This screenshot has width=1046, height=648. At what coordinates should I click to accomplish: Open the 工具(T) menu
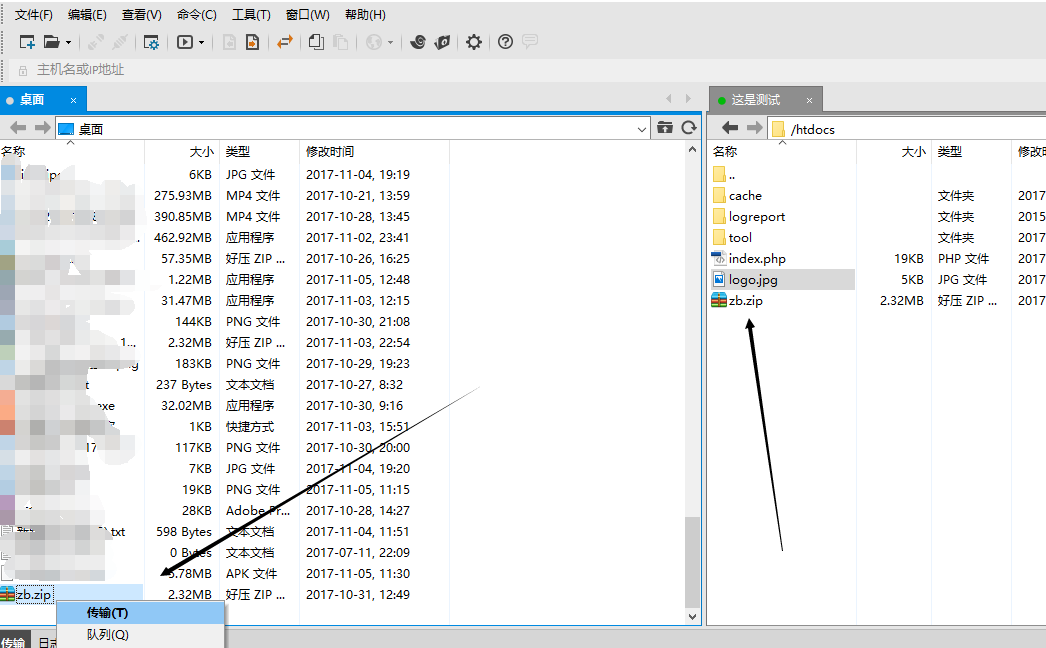pyautogui.click(x=251, y=15)
